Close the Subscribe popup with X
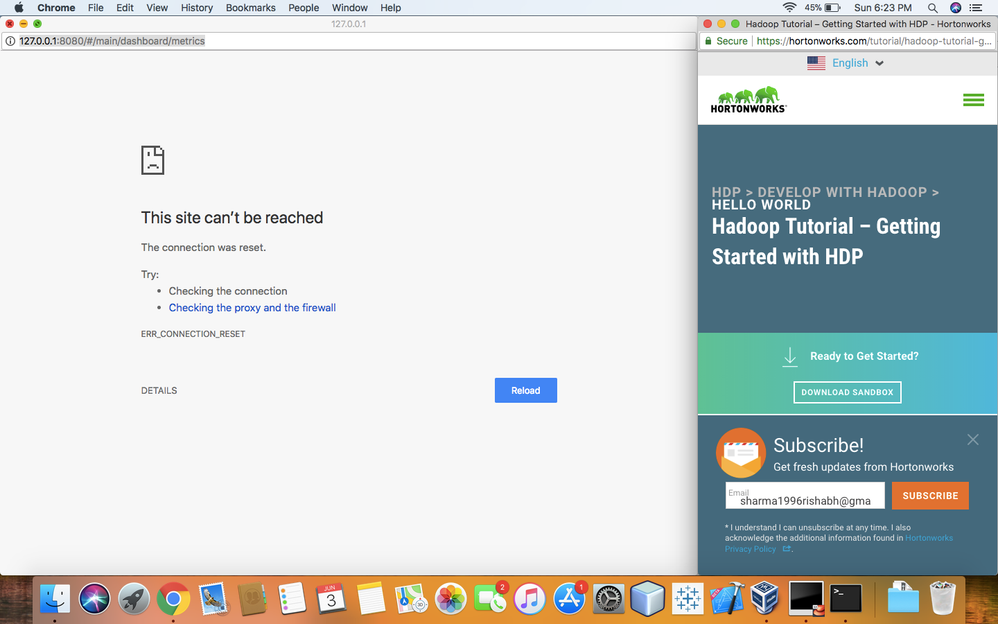Screen dimensions: 998x624 973,439
